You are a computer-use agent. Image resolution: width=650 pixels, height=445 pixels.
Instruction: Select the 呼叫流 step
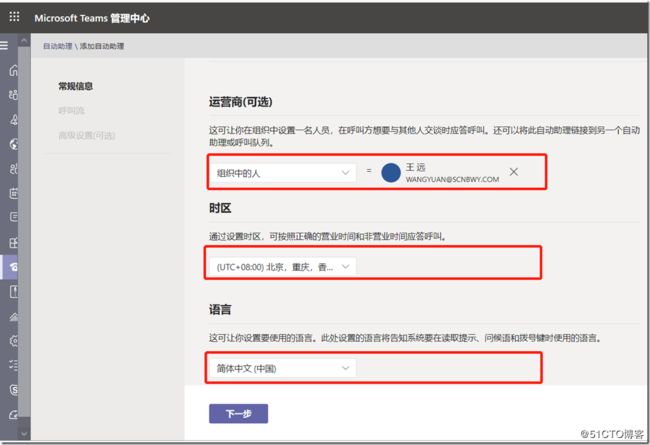(x=71, y=111)
